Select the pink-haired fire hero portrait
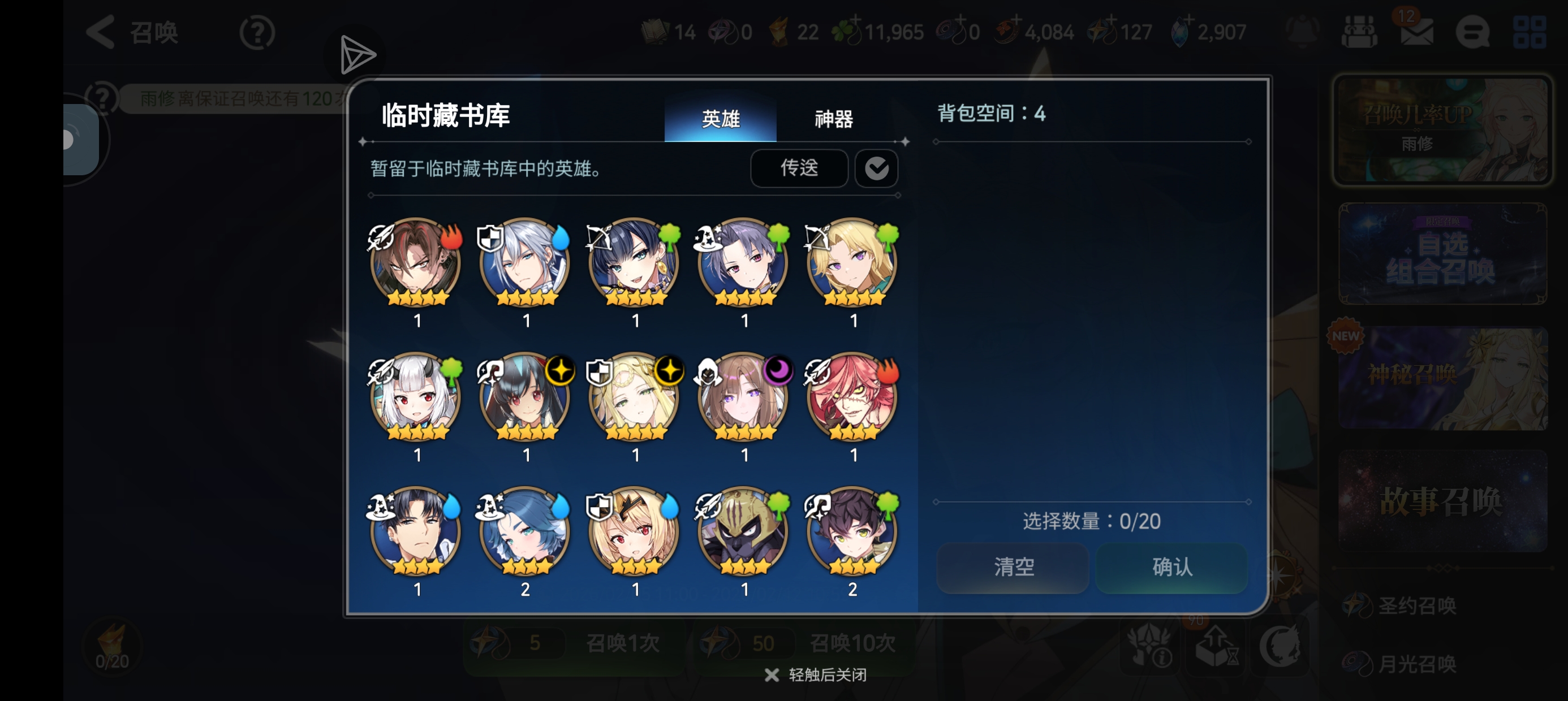 853,397
